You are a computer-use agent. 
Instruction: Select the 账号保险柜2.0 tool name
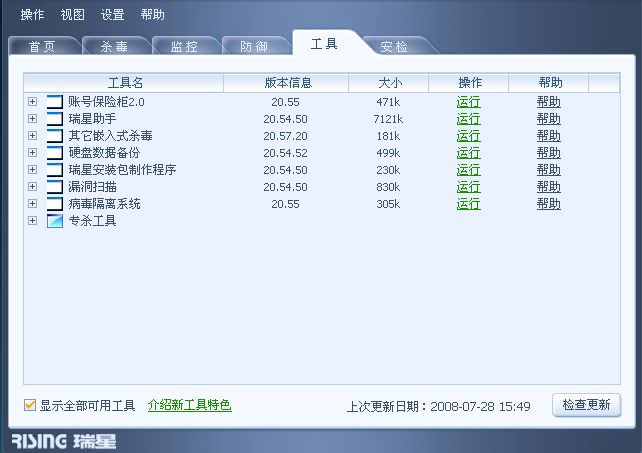tap(106, 102)
